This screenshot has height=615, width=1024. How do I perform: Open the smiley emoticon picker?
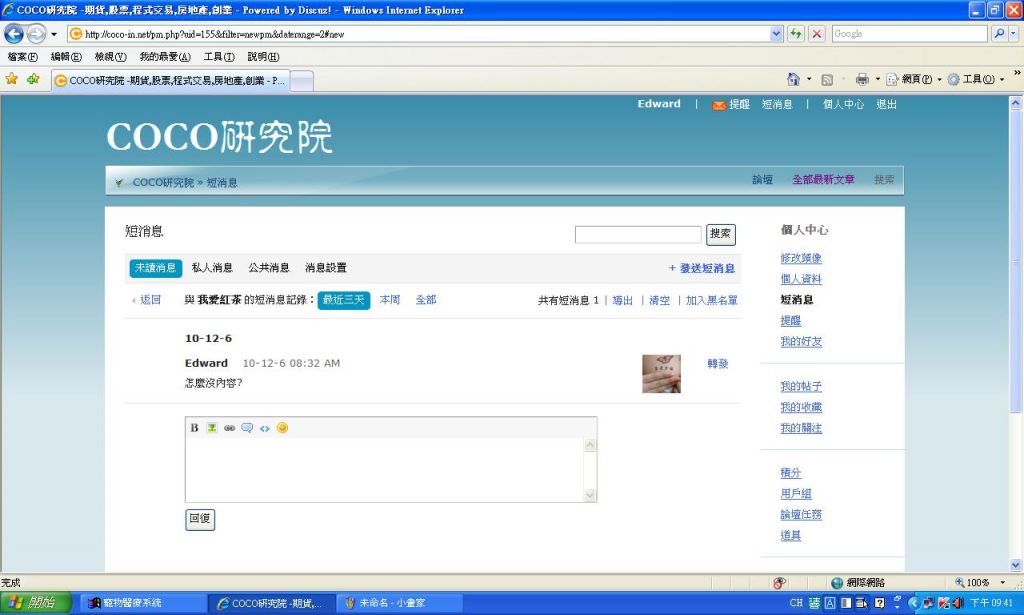(x=282, y=428)
